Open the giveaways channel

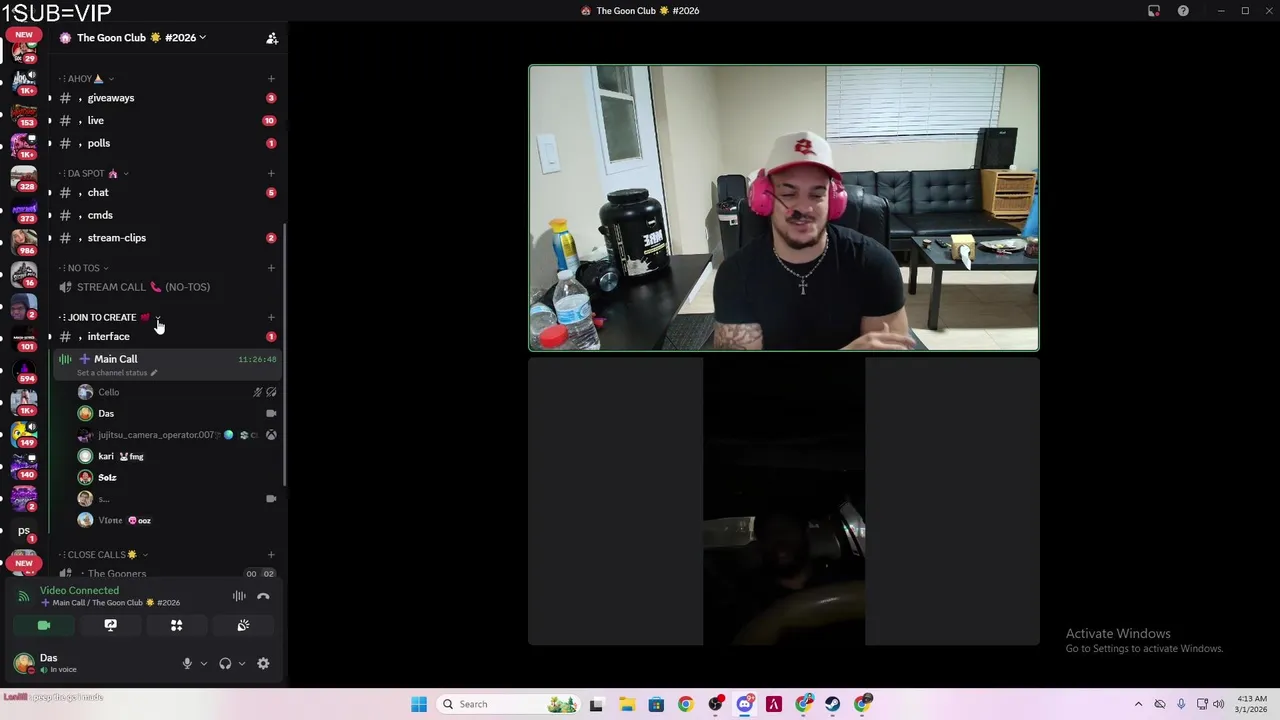click(x=167, y=98)
